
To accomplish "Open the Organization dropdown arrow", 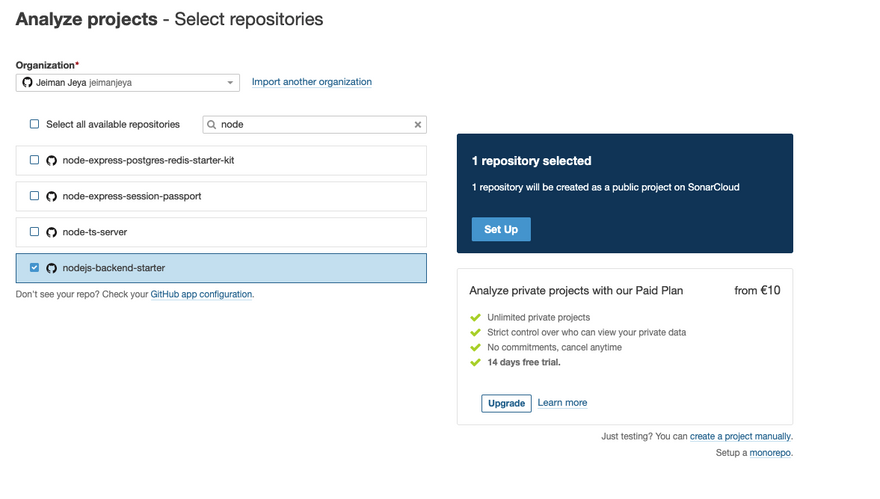I will (230, 83).
